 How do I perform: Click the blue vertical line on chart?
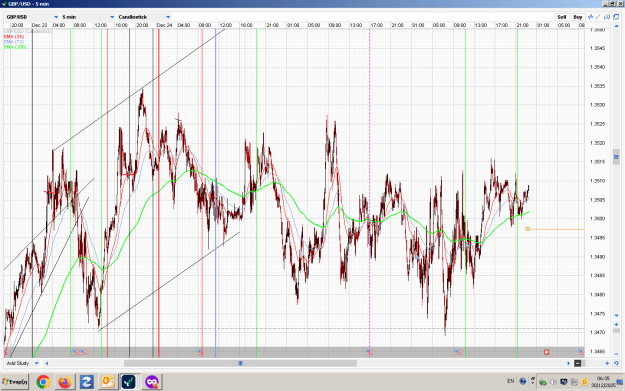[216, 193]
